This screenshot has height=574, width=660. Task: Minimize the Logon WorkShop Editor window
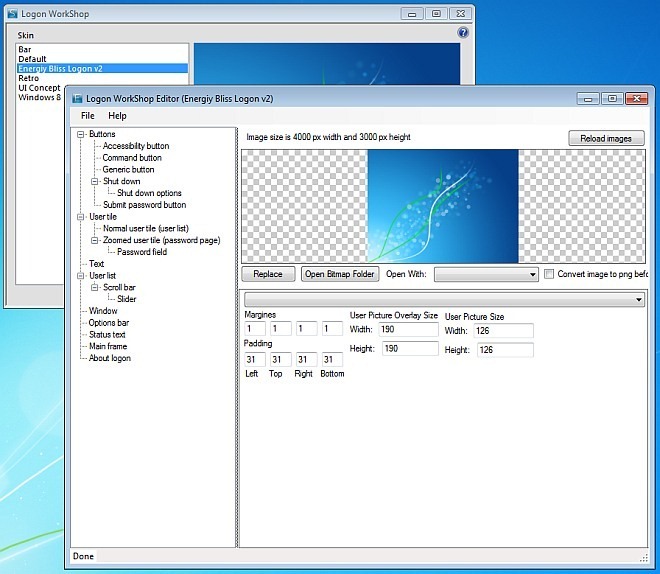coord(588,99)
